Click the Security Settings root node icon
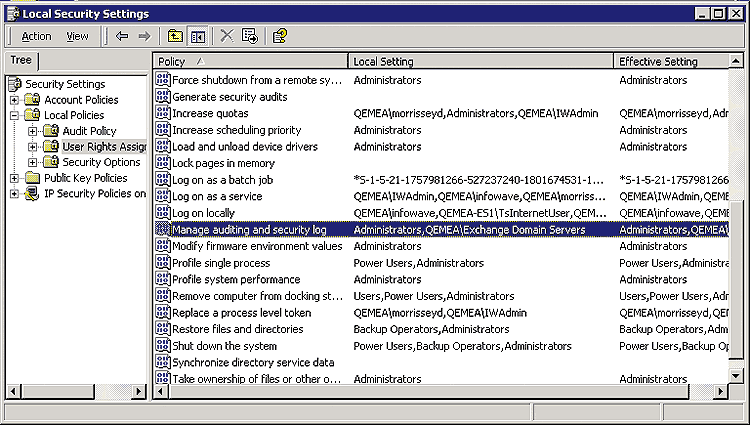Viewport: 750px width, 425px height. [x=15, y=84]
